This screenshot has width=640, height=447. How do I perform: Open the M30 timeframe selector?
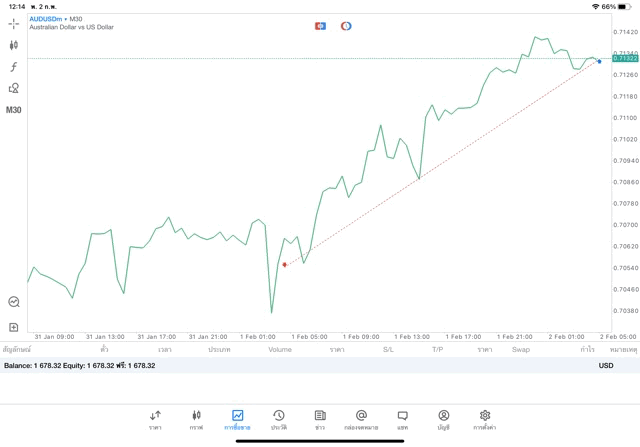(14, 110)
